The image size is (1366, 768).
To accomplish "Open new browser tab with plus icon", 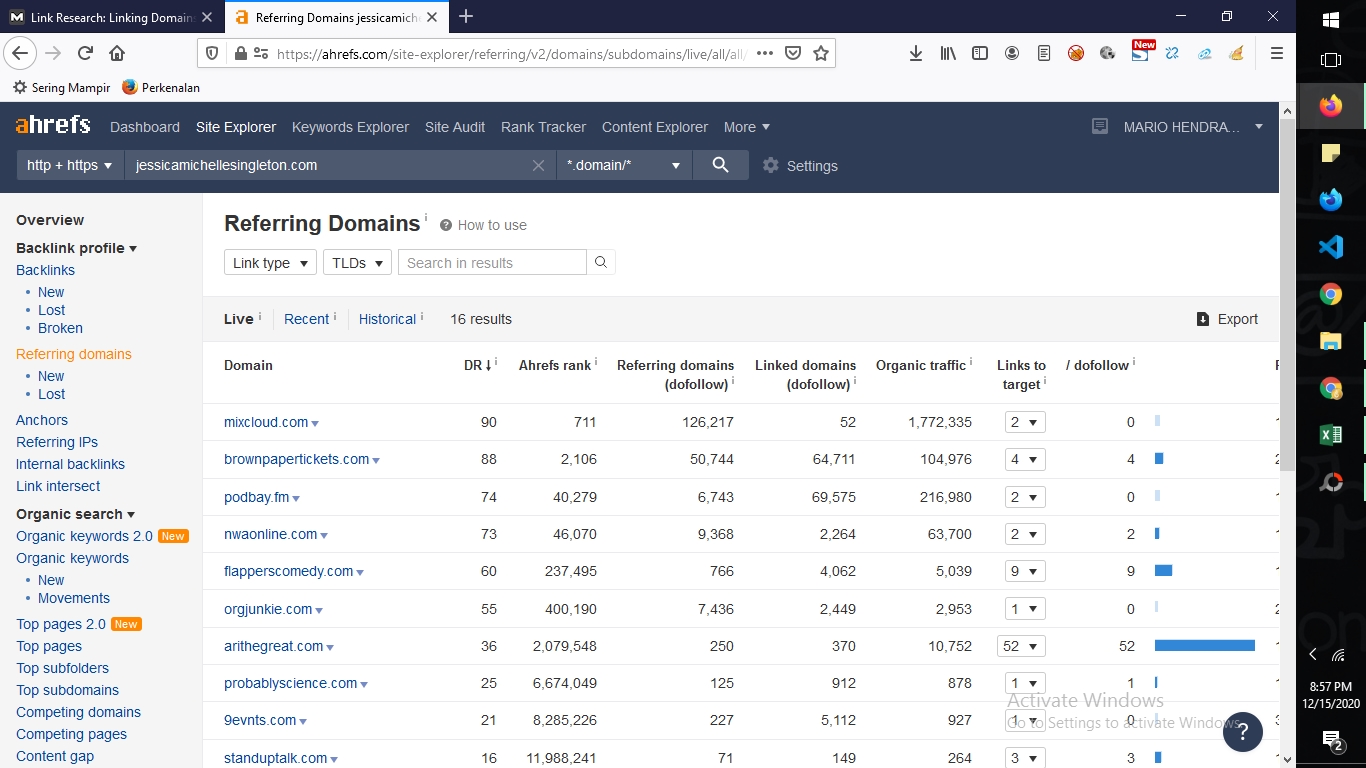I will 466,16.
